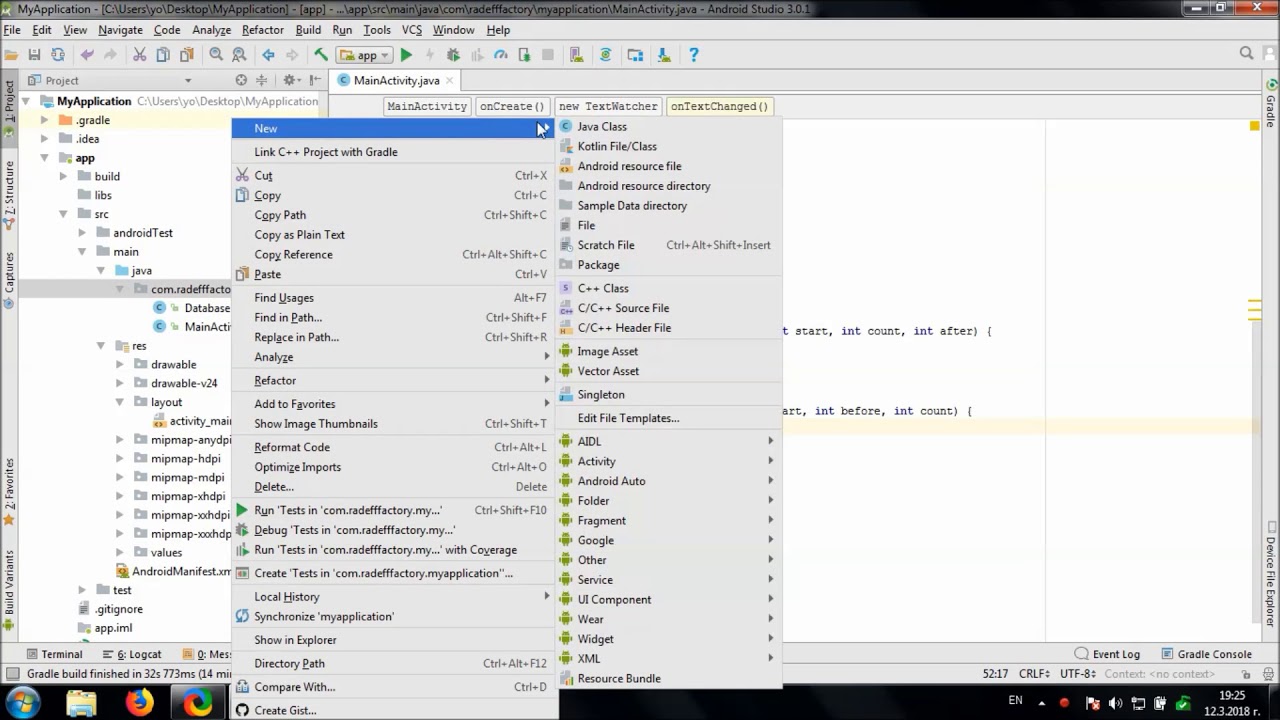Image resolution: width=1280 pixels, height=720 pixels.
Task: Open the Gradle Console tool window
Action: (x=1206, y=654)
